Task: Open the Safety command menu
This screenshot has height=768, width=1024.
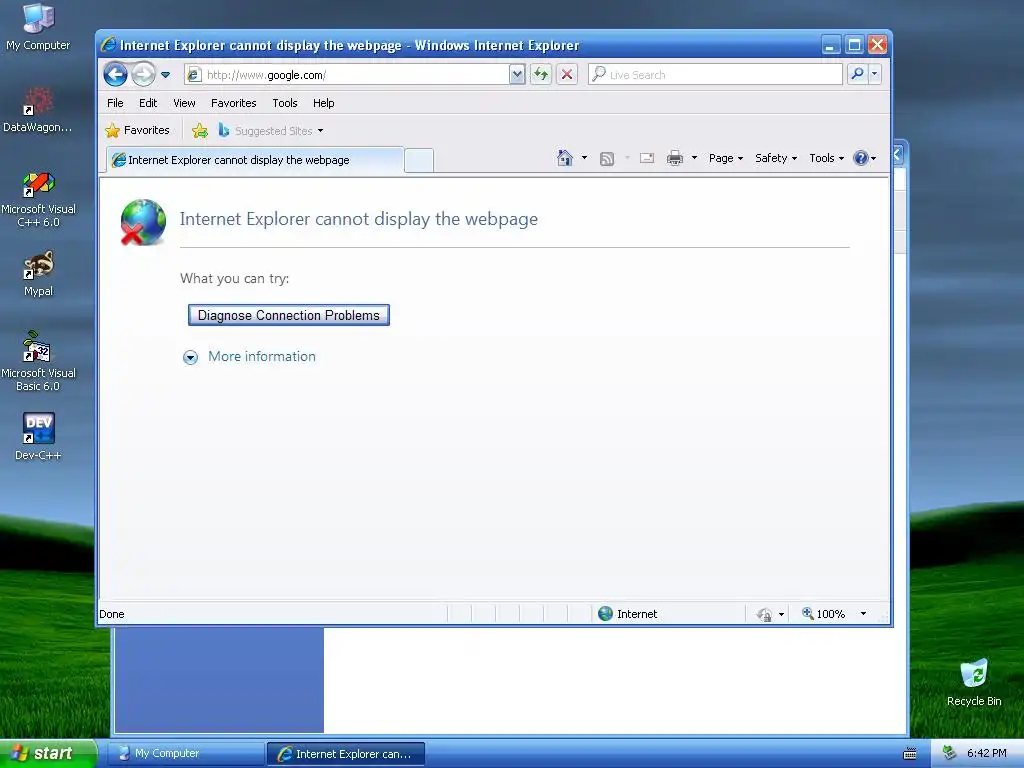Action: (776, 158)
